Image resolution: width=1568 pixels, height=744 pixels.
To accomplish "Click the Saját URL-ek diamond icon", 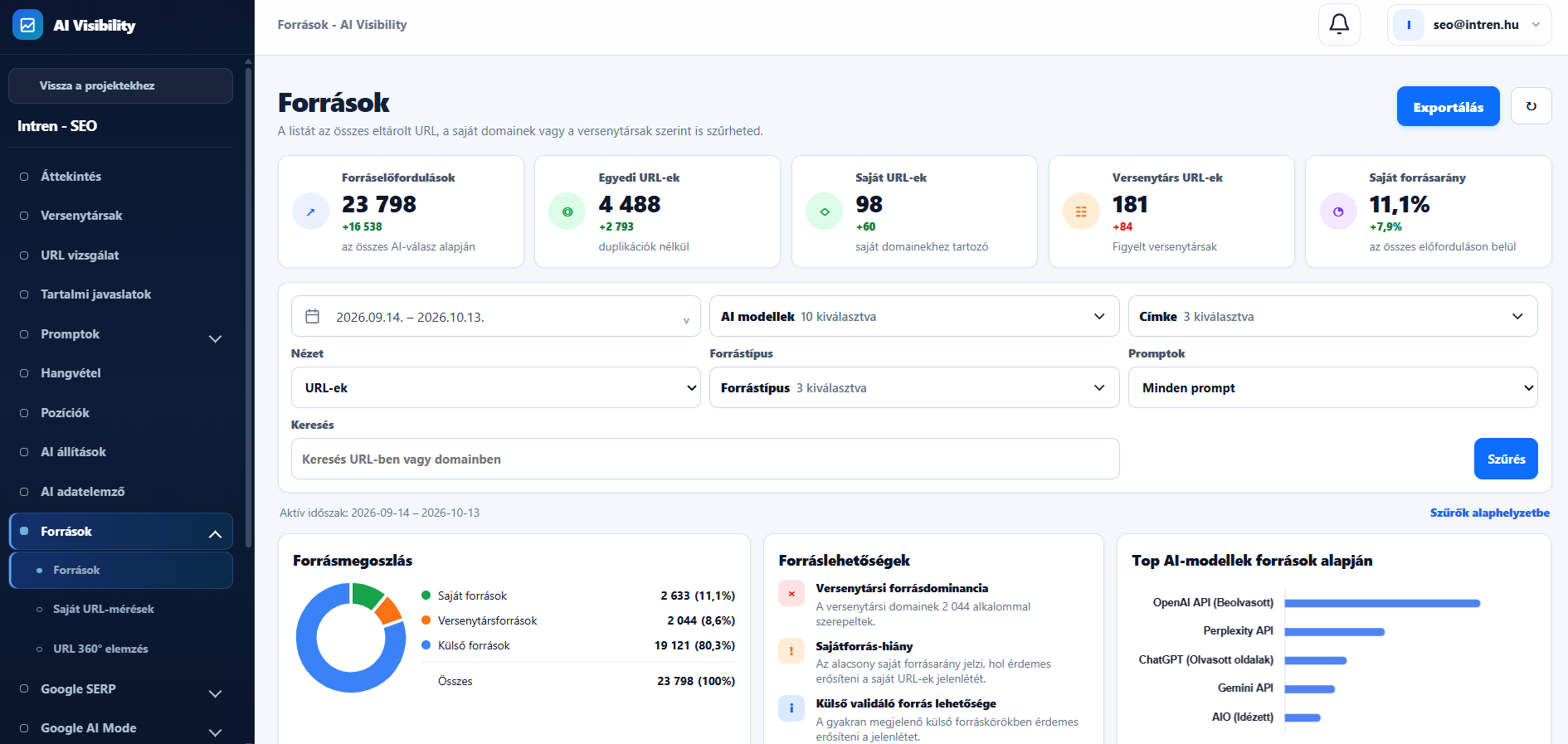I will [x=825, y=212].
